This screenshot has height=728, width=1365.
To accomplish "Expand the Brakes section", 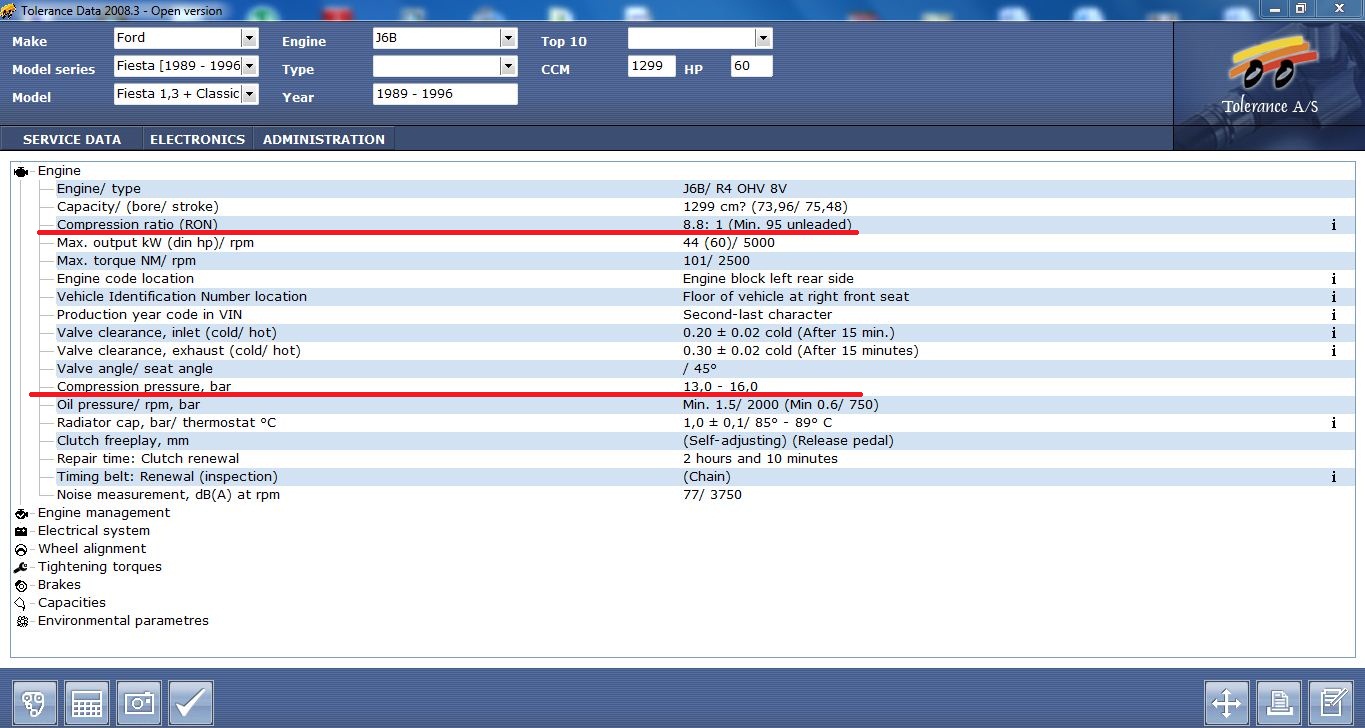I will pyautogui.click(x=59, y=585).
